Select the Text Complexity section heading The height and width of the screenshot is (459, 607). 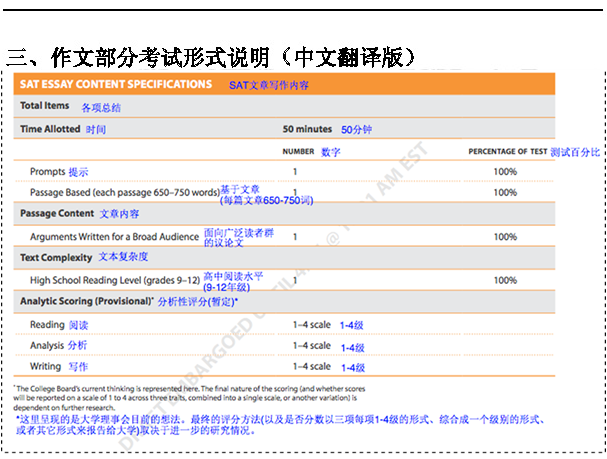57,258
